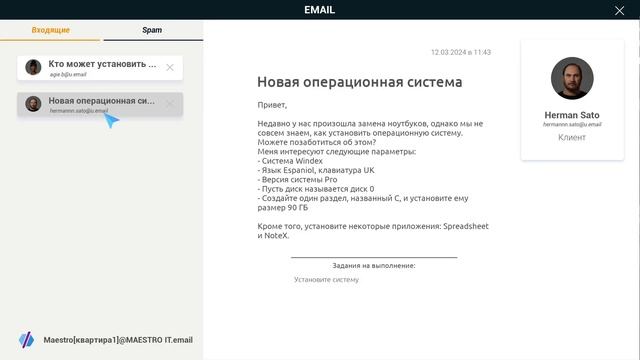Click the Maestro logo icon

pos(27,340)
